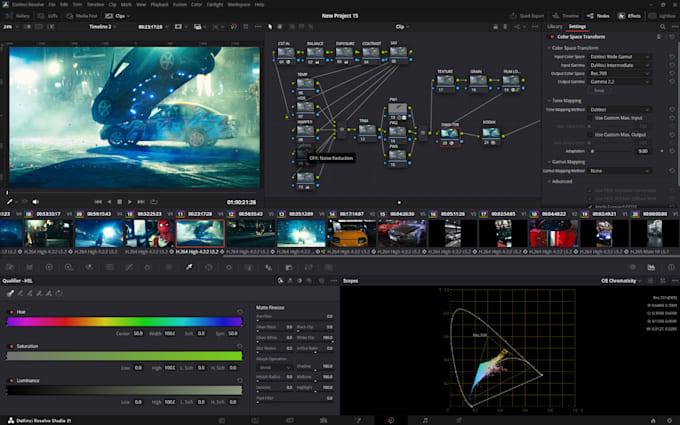Open the Color Wheels palette

point(49,267)
